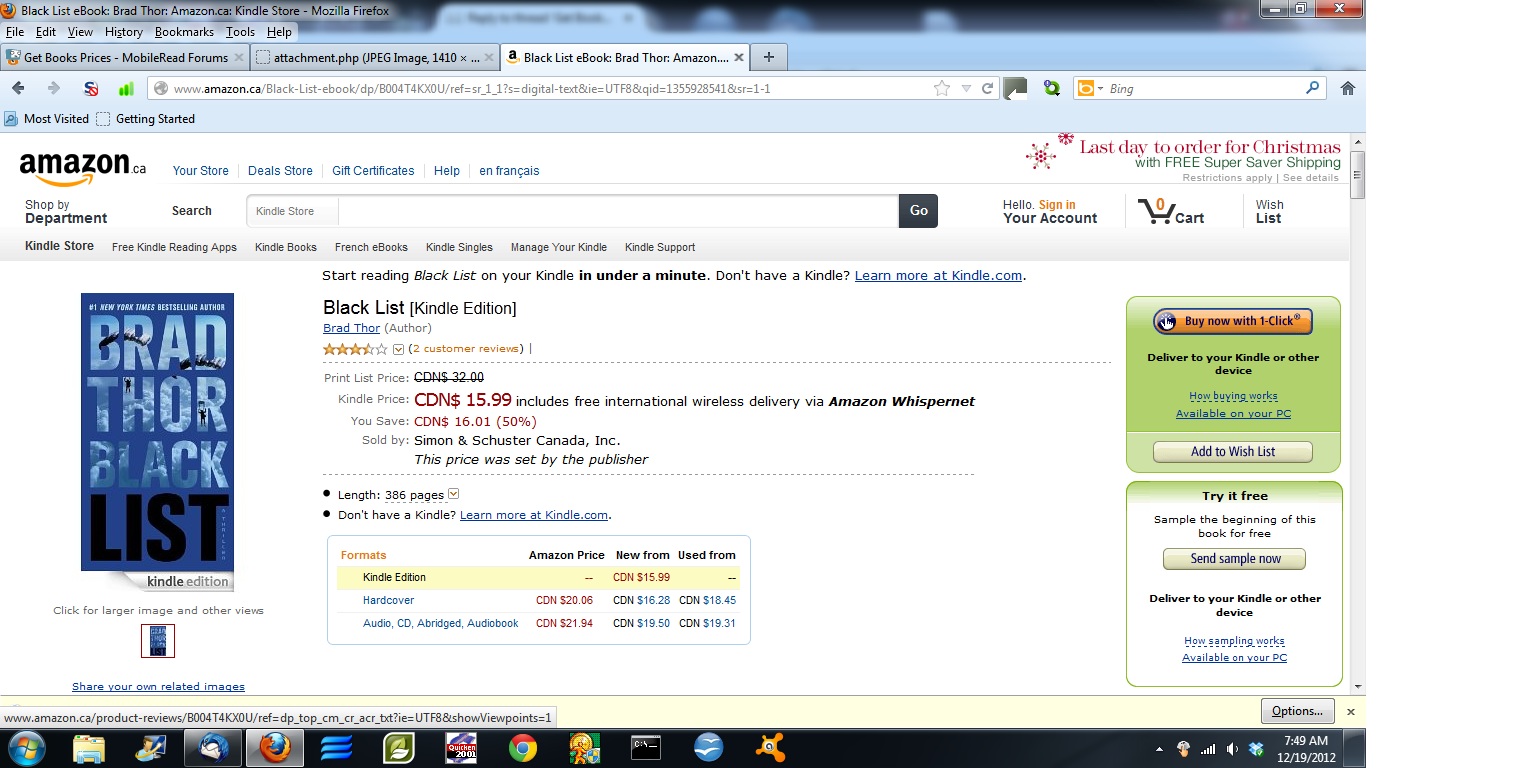
Task: Click the green swirl icon beside the Bing box
Action: (x=1052, y=88)
